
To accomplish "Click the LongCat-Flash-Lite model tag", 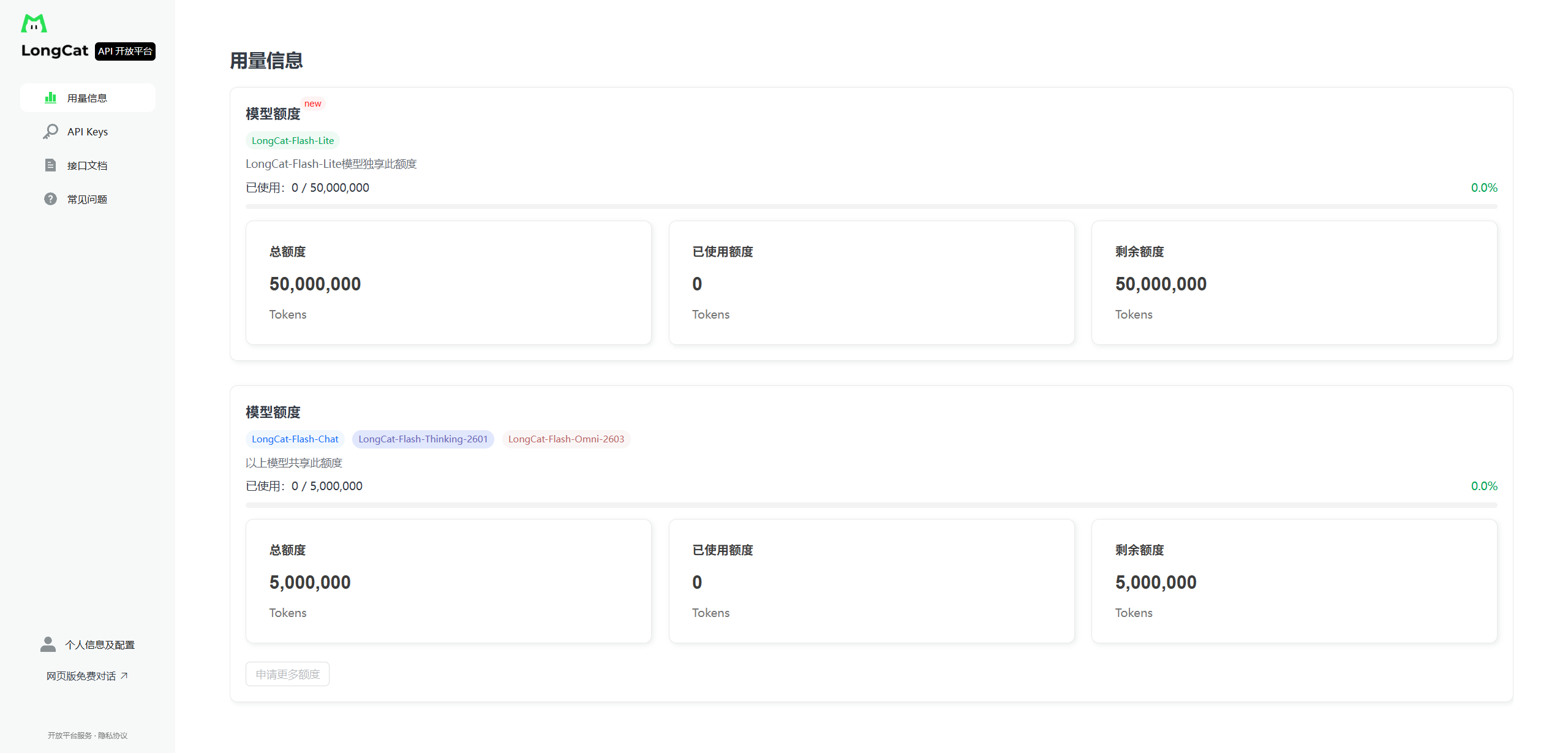I will pyautogui.click(x=293, y=140).
